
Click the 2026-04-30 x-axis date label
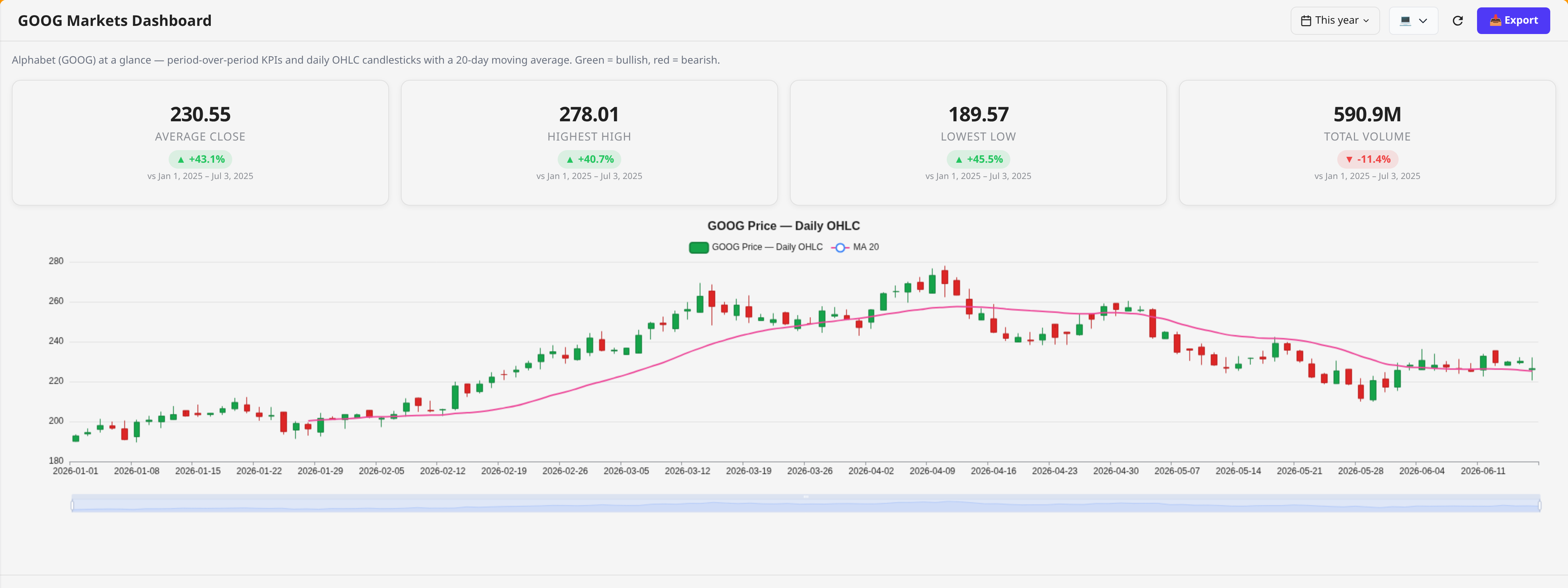pyautogui.click(x=1116, y=471)
